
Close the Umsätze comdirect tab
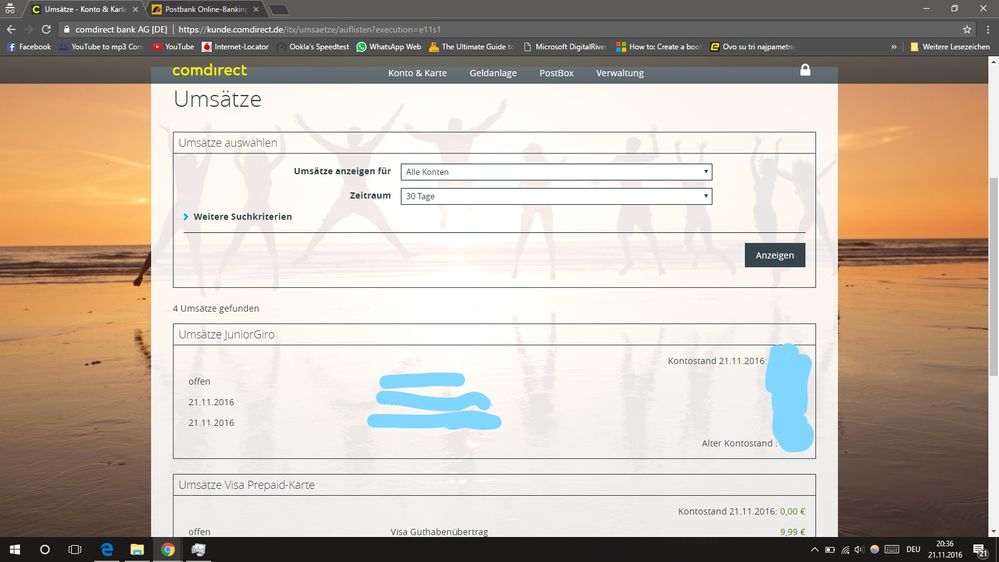click(135, 10)
